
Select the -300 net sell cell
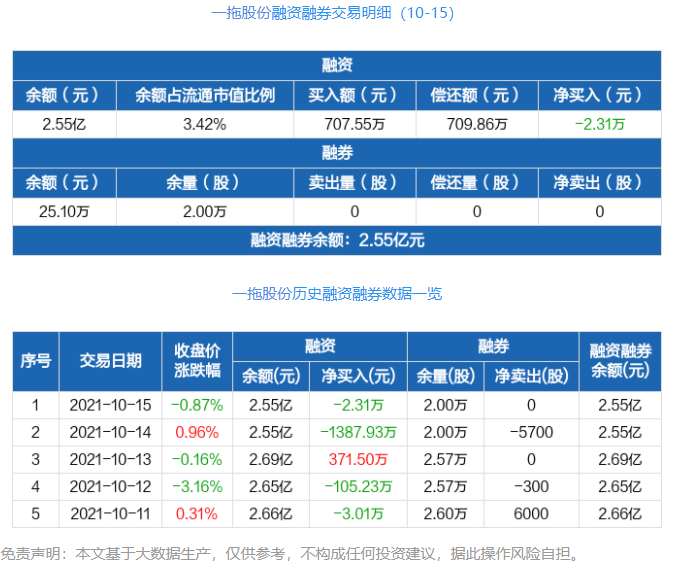tap(531, 487)
